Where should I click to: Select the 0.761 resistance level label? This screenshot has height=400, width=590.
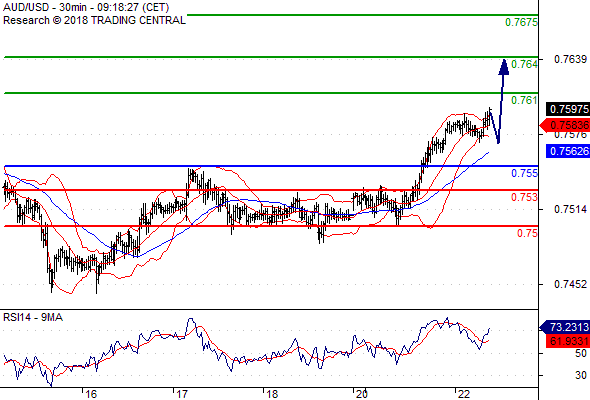coord(524,100)
